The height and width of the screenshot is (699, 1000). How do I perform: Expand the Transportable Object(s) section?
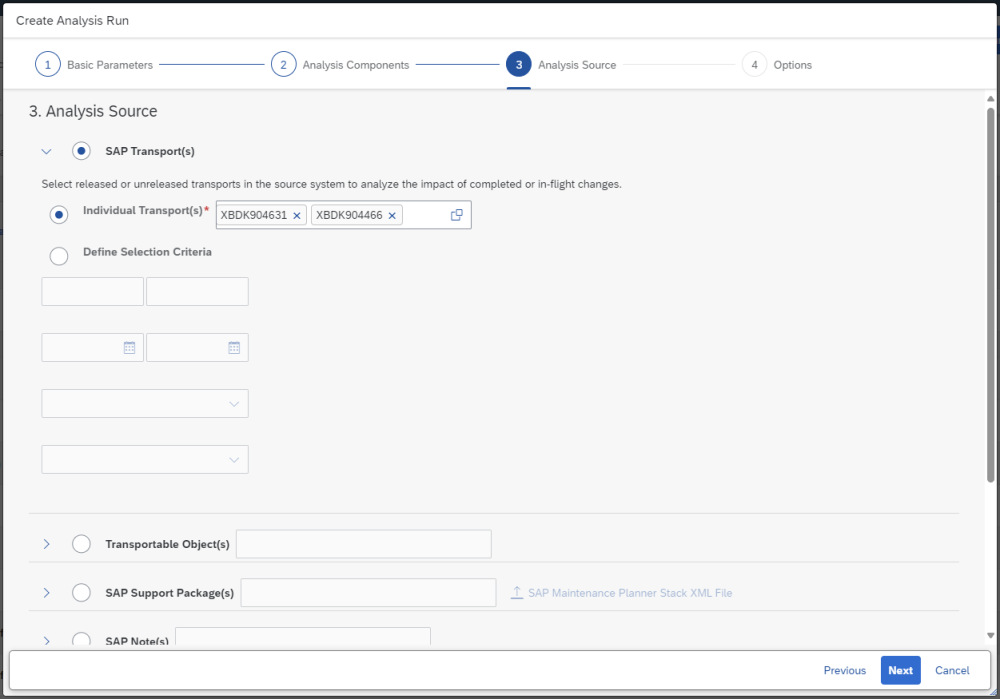coord(46,544)
